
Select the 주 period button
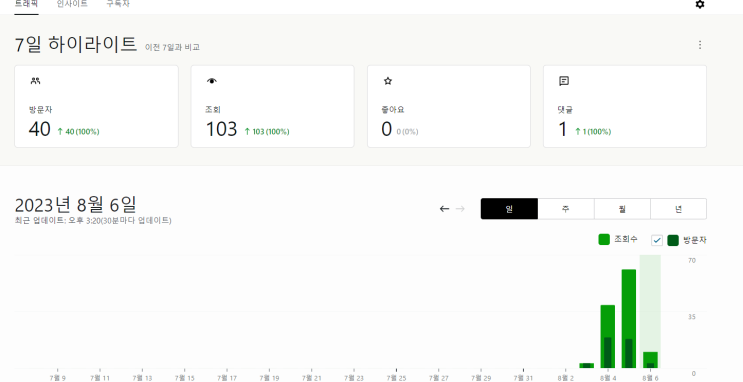point(566,209)
